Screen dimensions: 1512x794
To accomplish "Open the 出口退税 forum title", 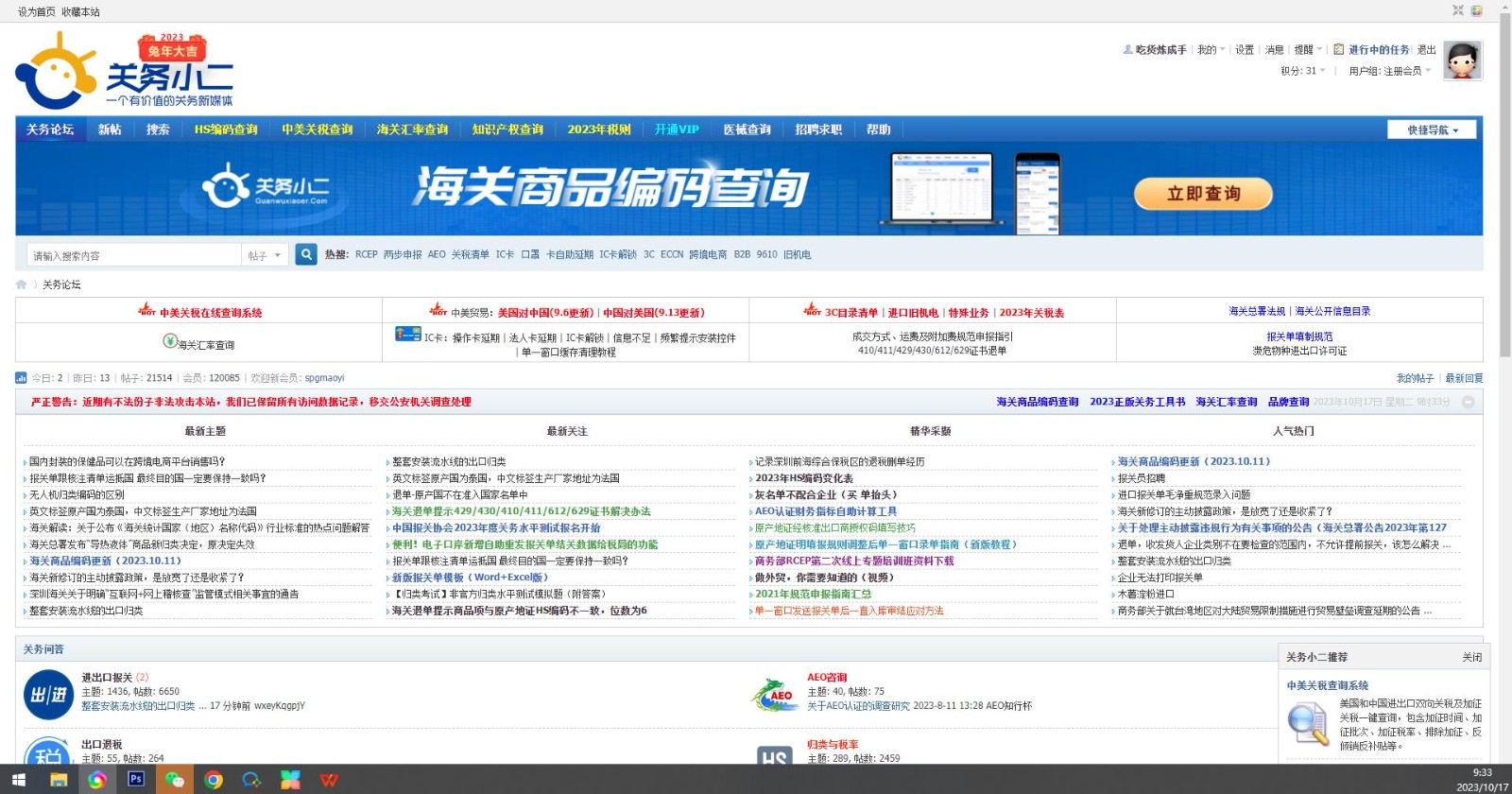I will click(101, 745).
